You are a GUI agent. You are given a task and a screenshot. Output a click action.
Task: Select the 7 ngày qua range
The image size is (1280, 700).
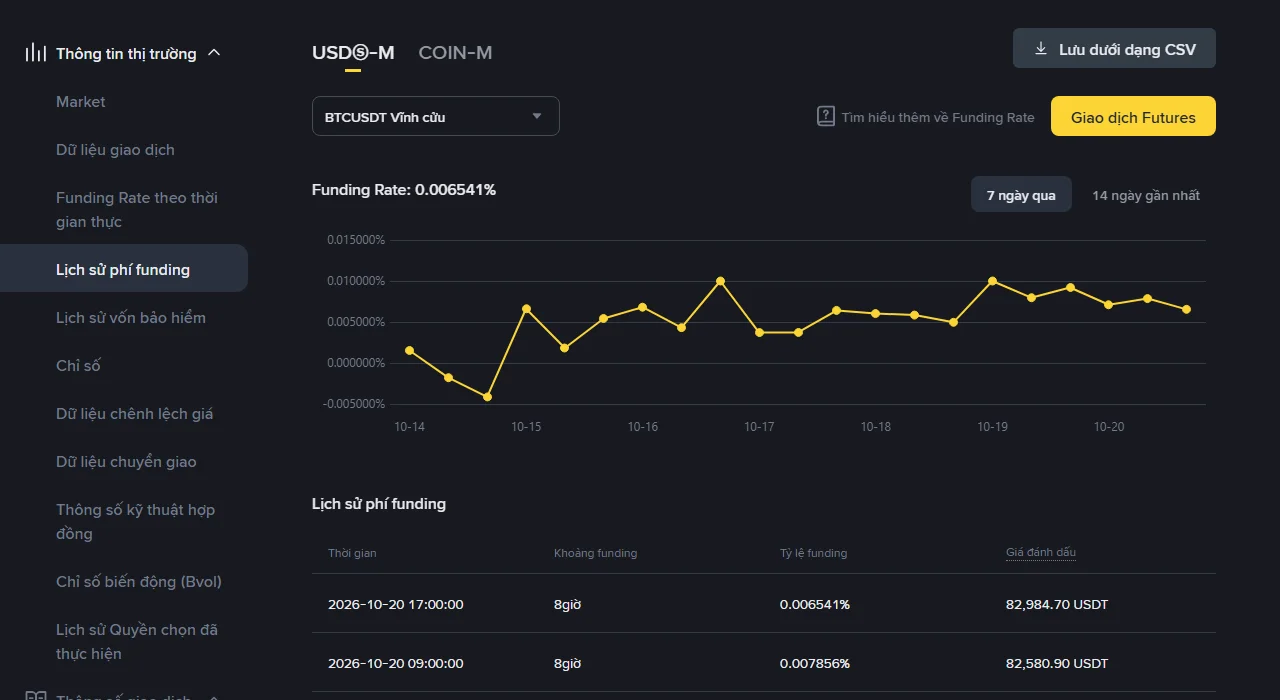[x=1021, y=195]
